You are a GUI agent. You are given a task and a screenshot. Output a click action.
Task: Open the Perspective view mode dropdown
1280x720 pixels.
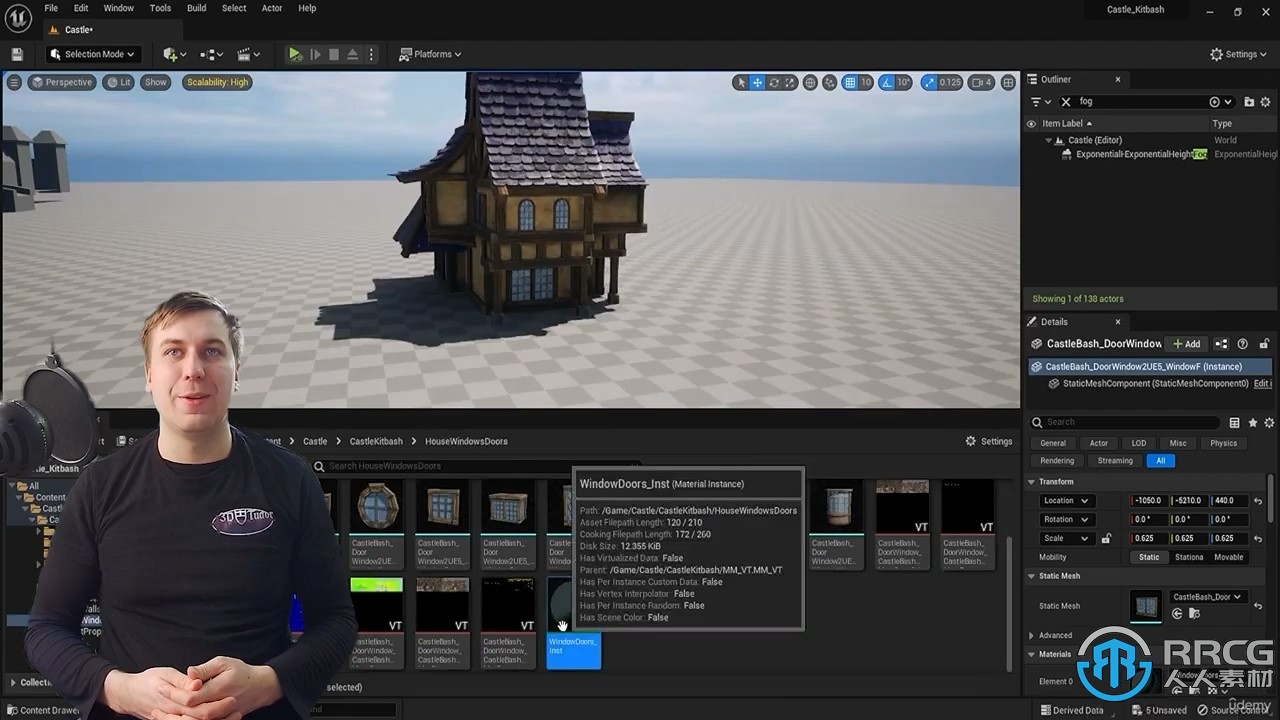coord(61,82)
